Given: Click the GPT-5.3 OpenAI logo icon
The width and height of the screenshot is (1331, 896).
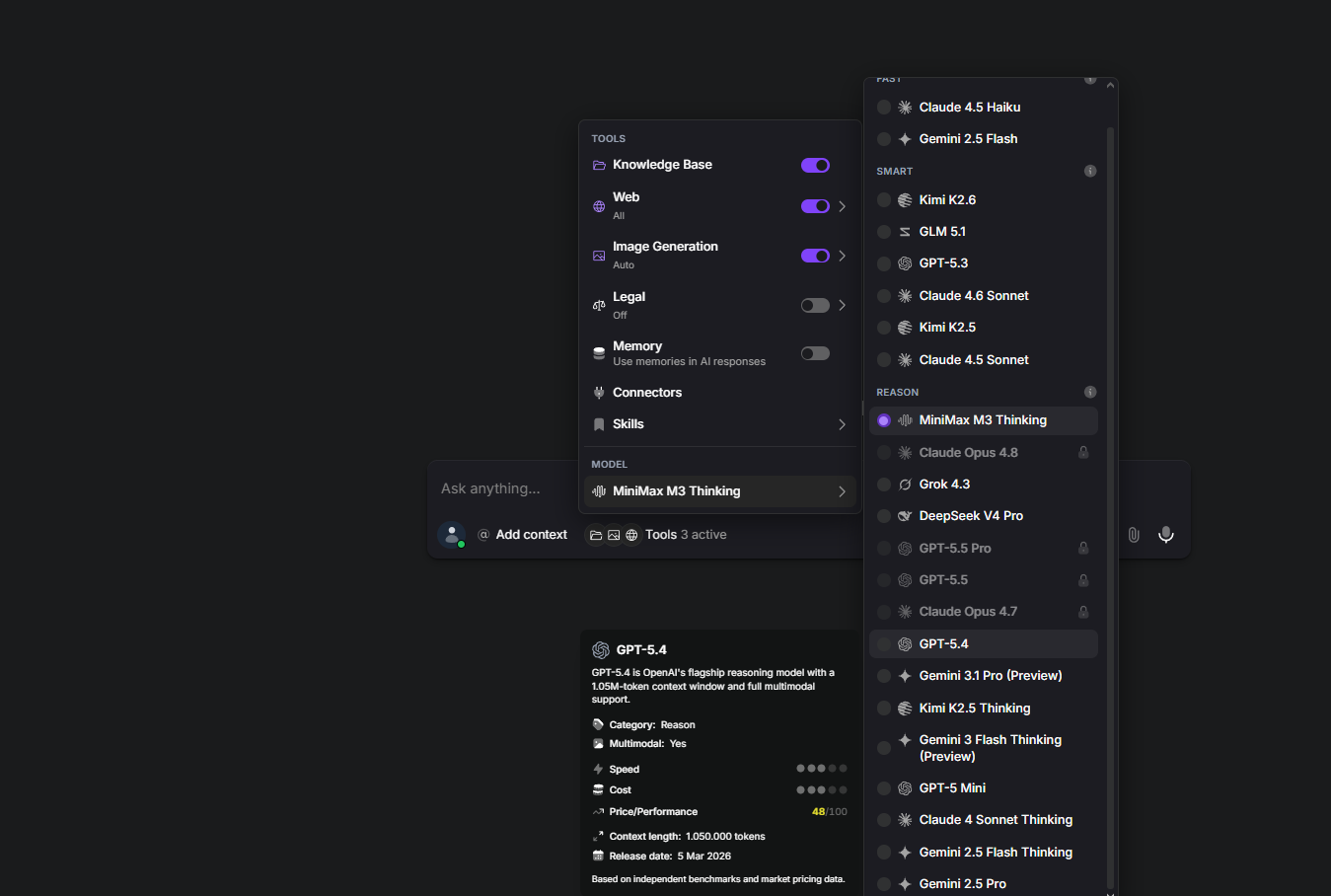Looking at the screenshot, I should [905, 263].
